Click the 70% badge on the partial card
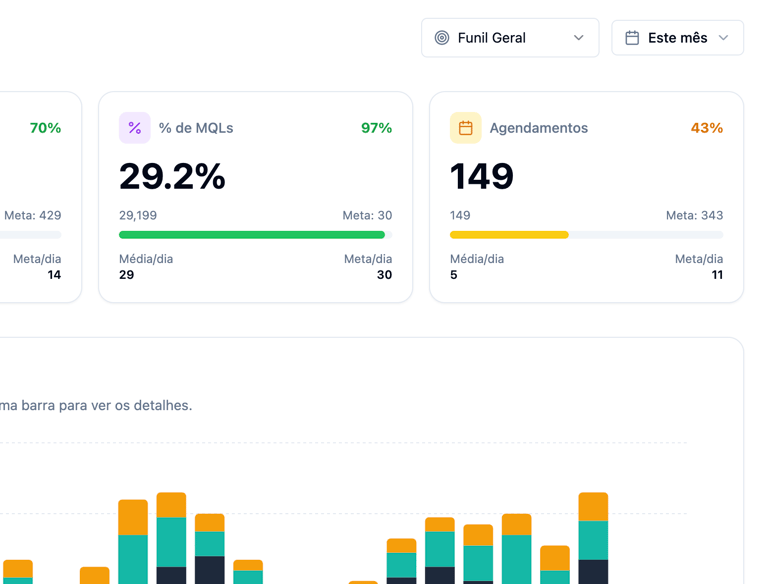 [x=45, y=128]
